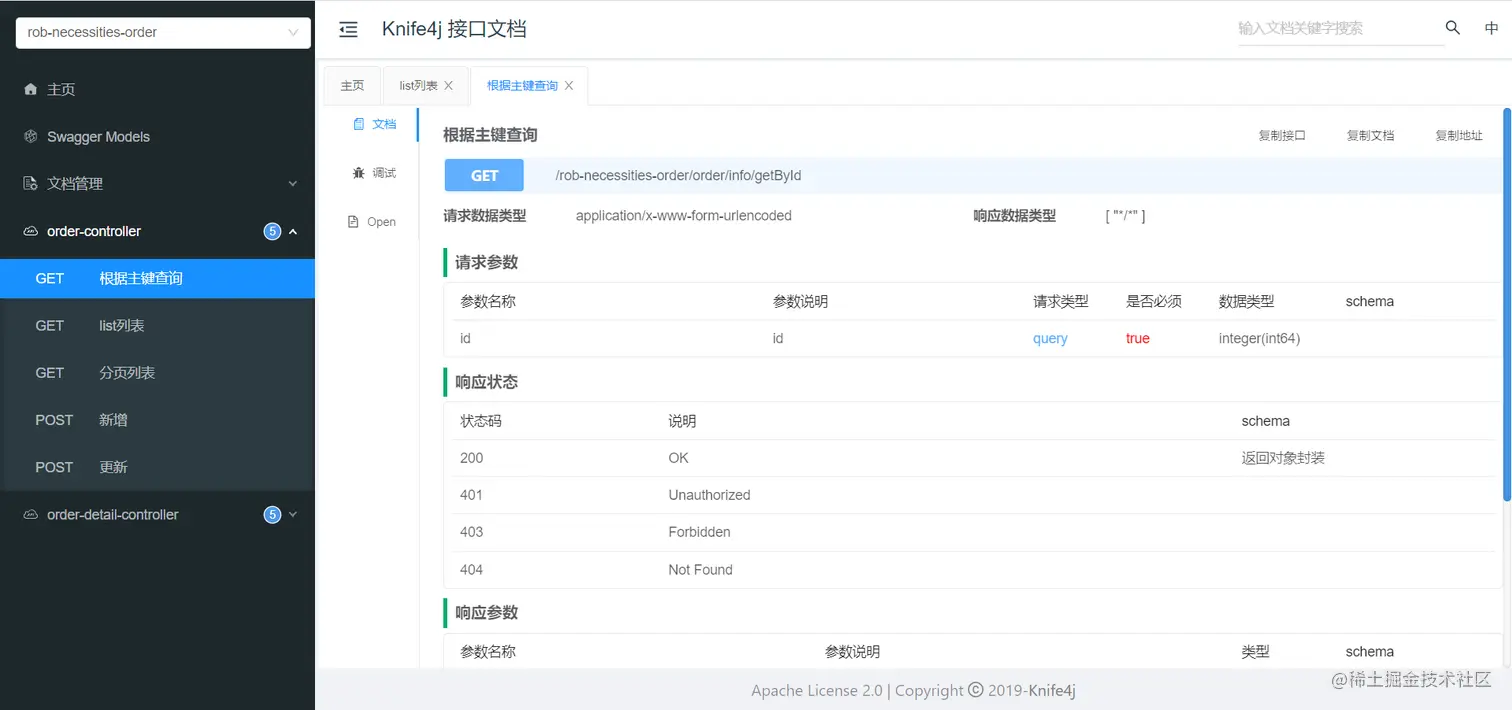
Task: Click the Knife4j 接口文档 title
Action: (x=454, y=29)
